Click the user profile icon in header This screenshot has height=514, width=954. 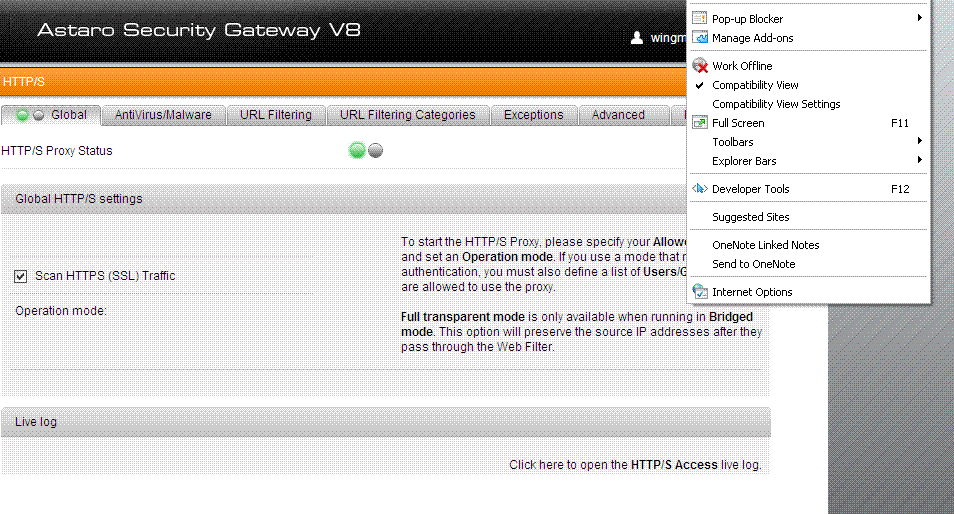[x=636, y=38]
